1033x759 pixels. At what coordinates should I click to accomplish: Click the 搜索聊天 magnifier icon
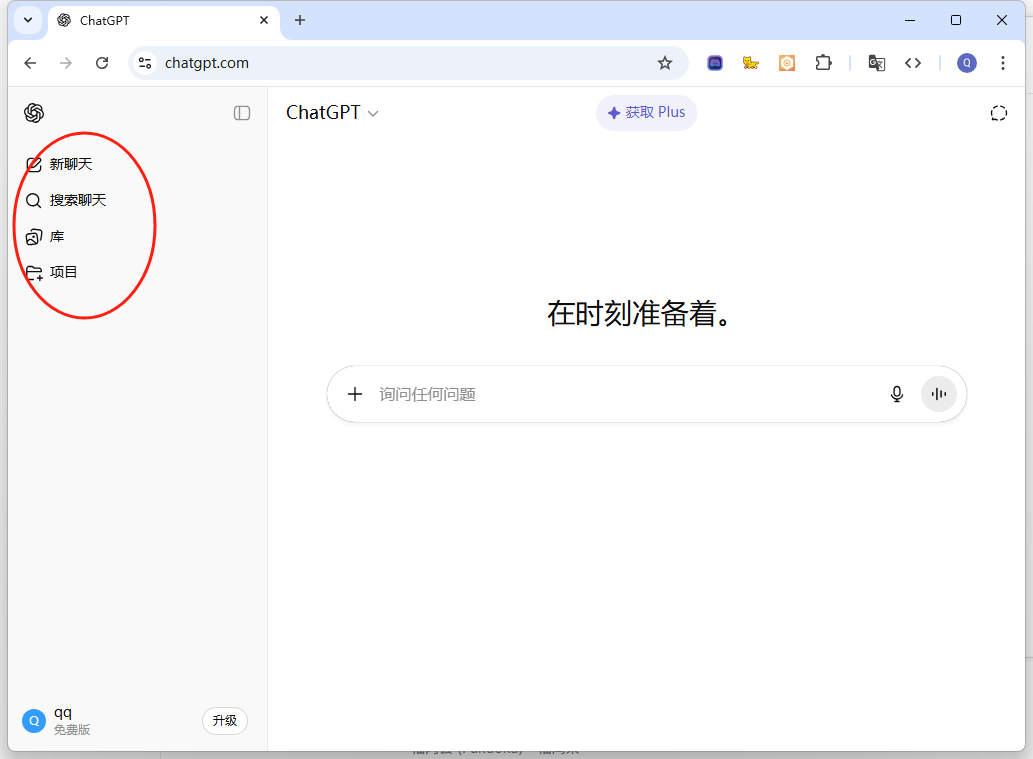tap(34, 200)
